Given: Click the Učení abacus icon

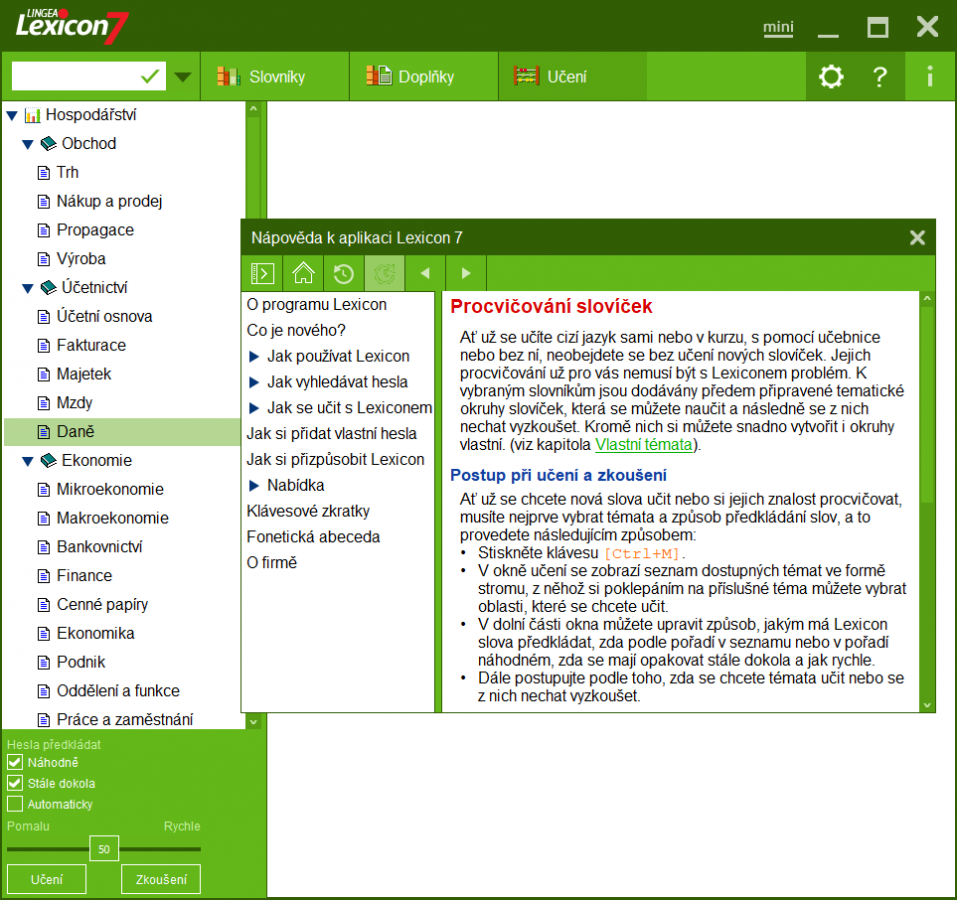Looking at the screenshot, I should pos(528,75).
